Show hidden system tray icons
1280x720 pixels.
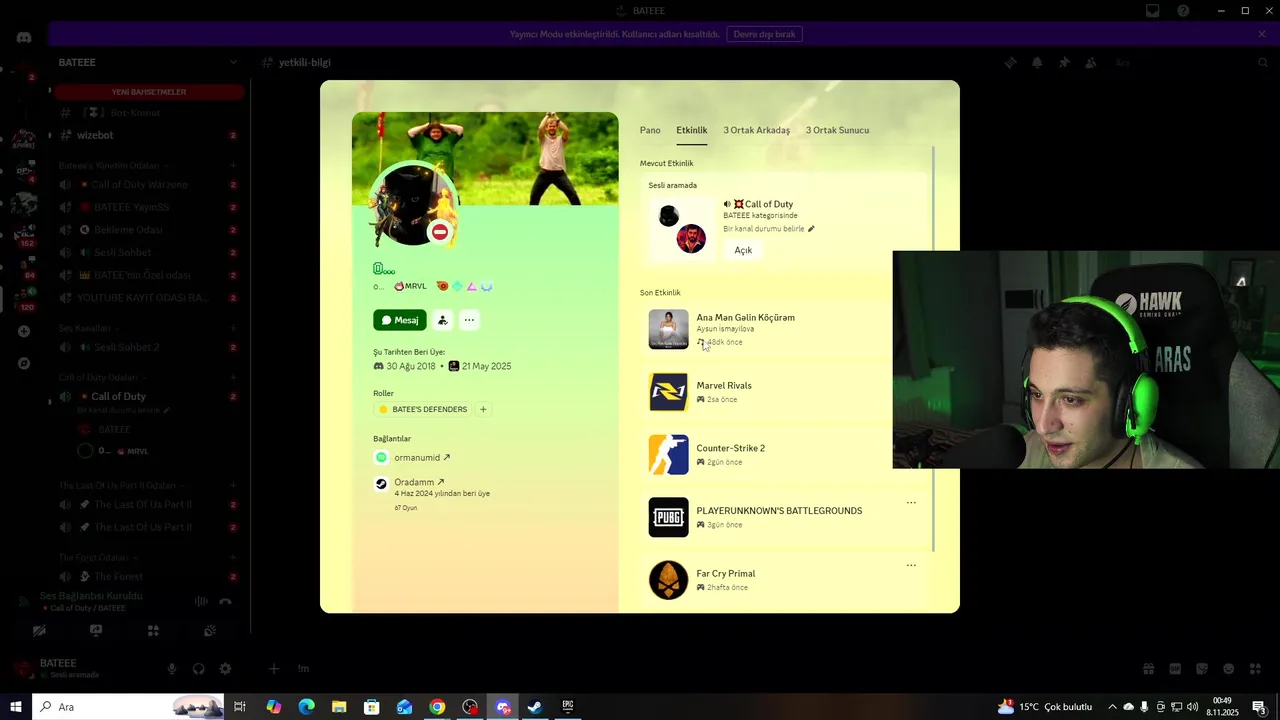tap(1112, 707)
